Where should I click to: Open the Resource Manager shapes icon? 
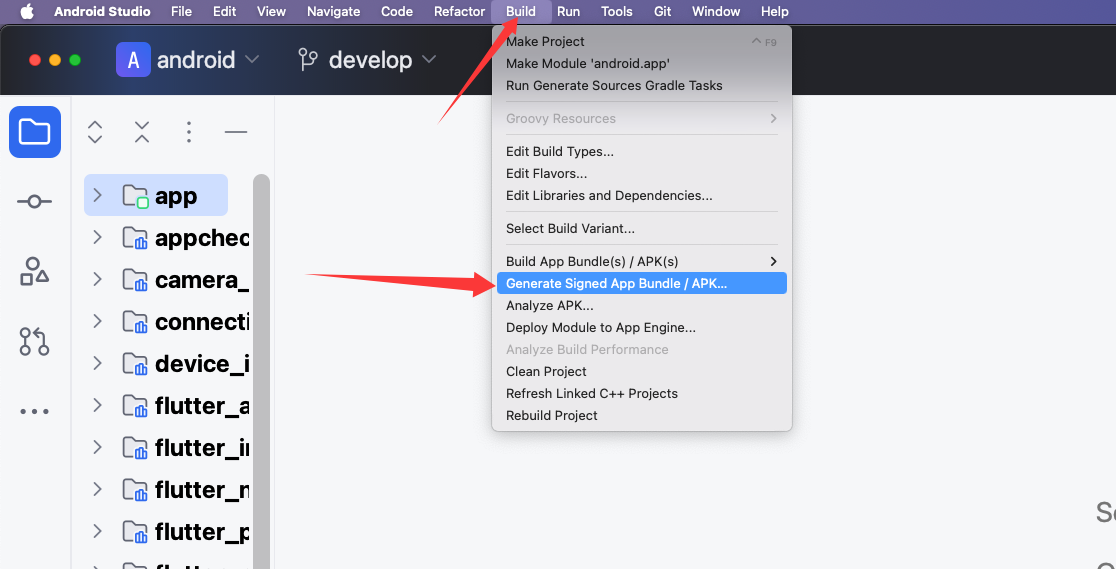(x=35, y=271)
